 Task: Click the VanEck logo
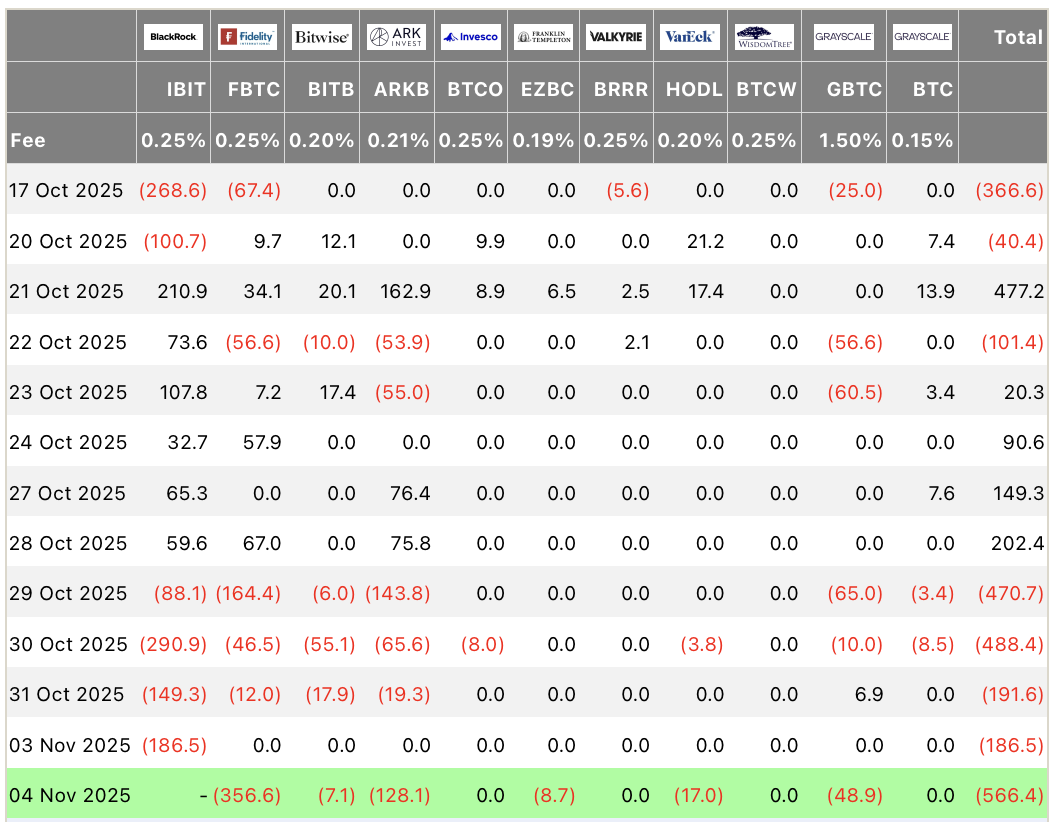(689, 37)
